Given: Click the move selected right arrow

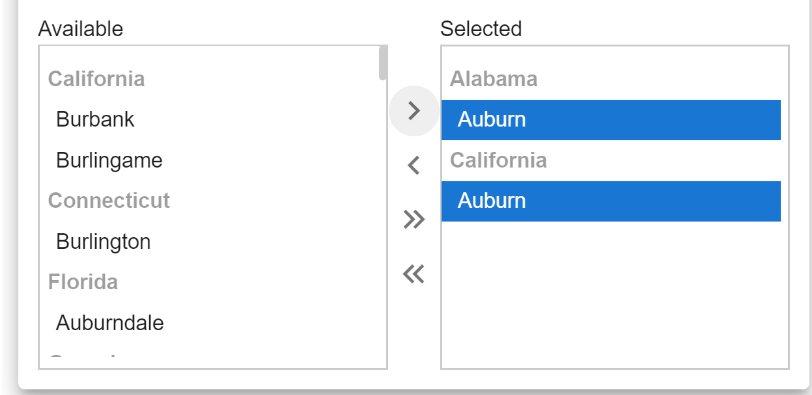Looking at the screenshot, I should (414, 111).
